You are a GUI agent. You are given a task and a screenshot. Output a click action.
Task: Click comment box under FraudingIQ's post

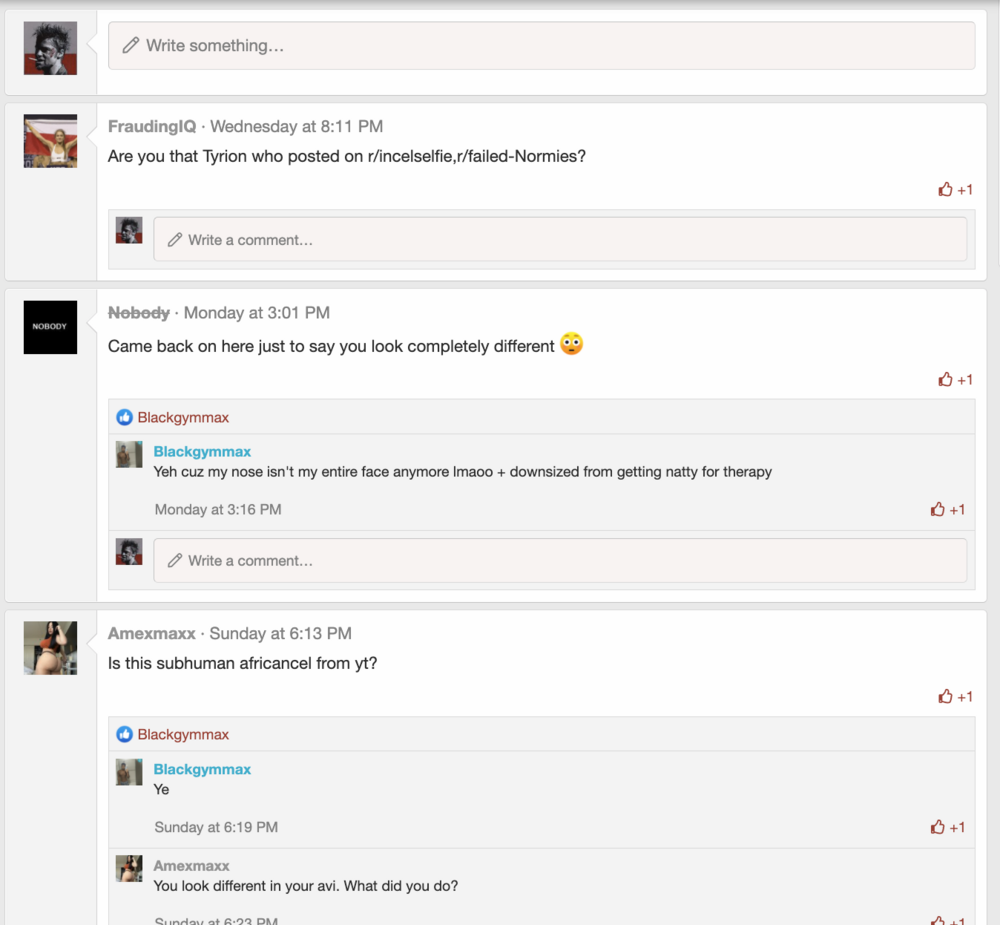(x=560, y=239)
